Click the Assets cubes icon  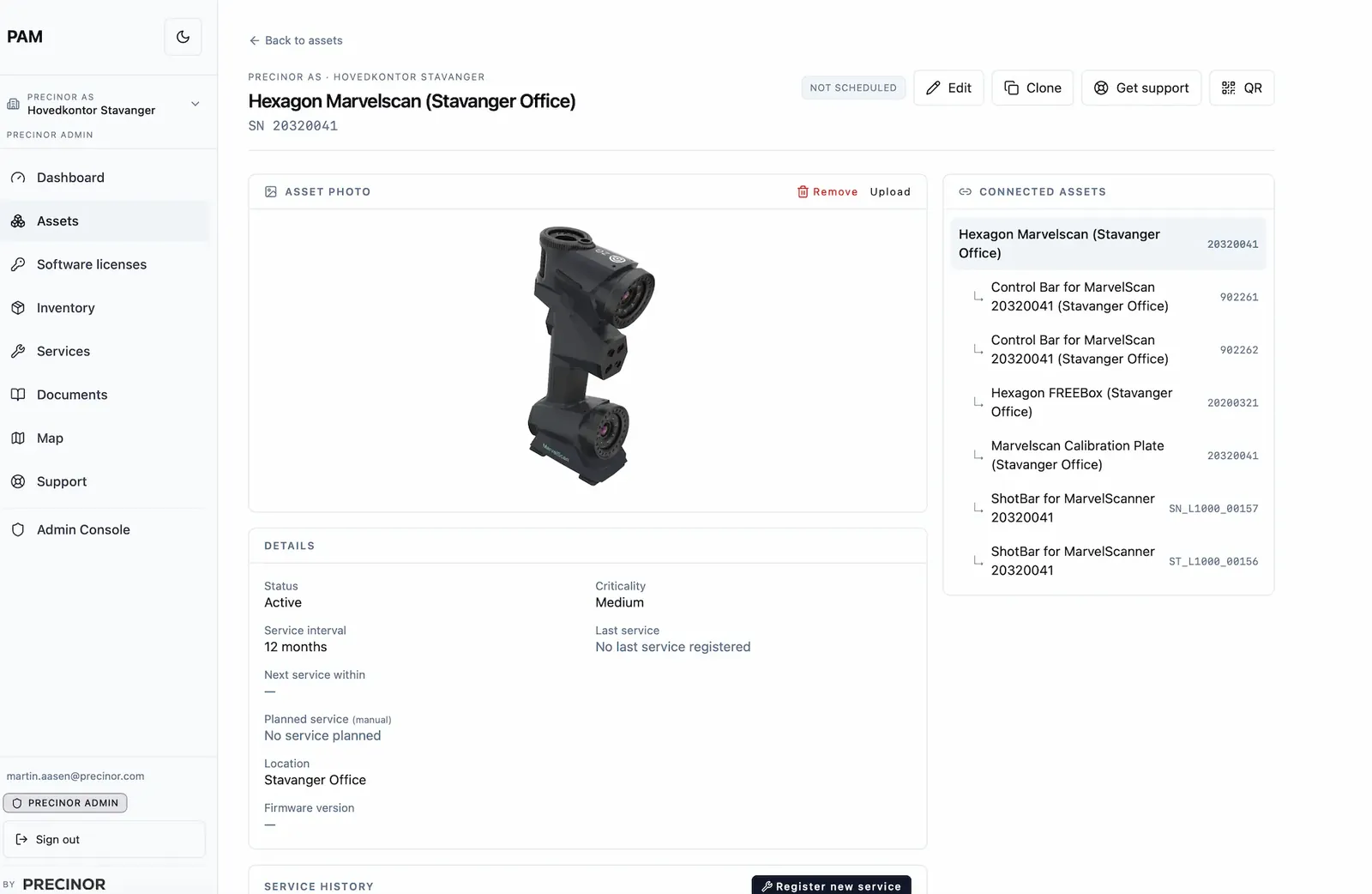18,221
